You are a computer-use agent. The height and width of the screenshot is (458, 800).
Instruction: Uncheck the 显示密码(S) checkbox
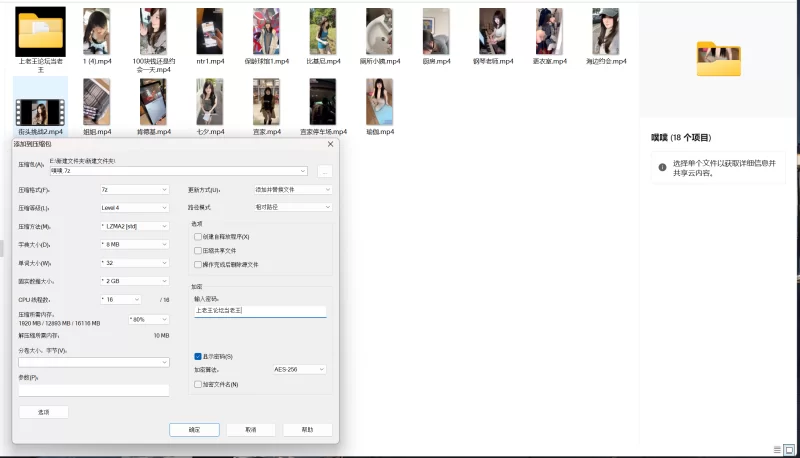pyautogui.click(x=198, y=357)
